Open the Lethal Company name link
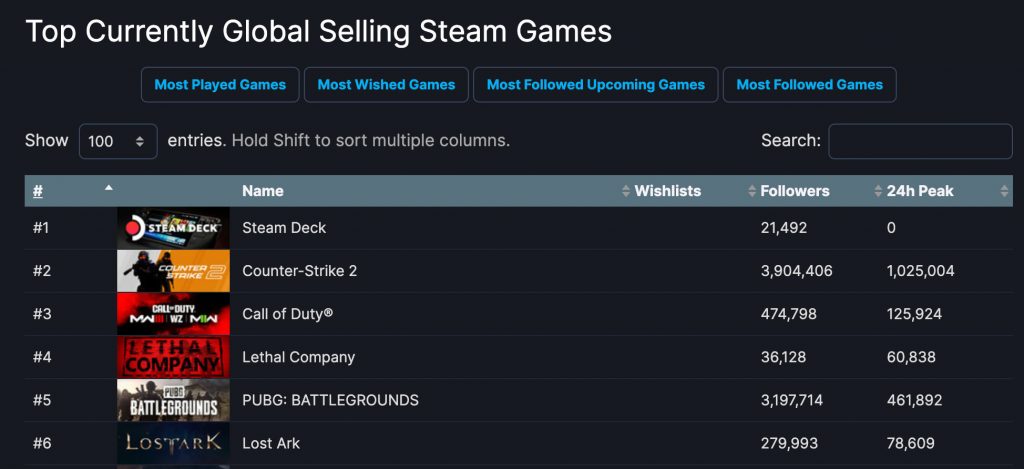 298,357
